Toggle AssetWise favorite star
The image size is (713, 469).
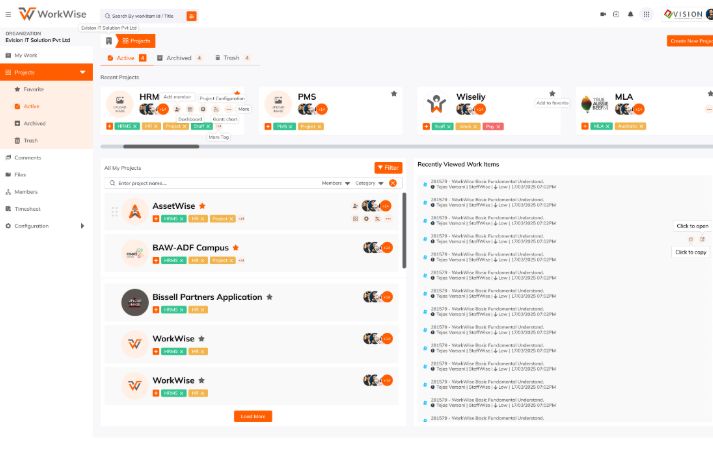point(202,206)
